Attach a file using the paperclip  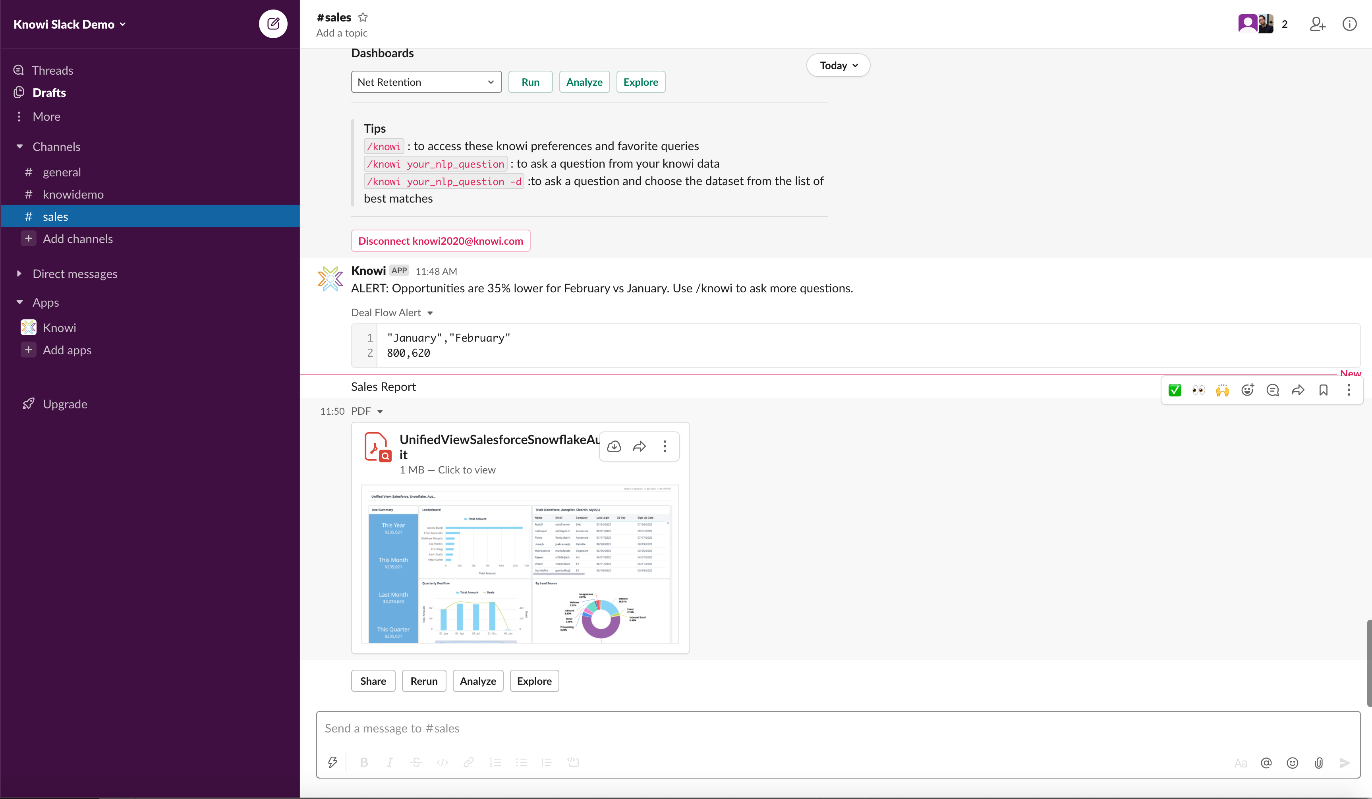1319,763
